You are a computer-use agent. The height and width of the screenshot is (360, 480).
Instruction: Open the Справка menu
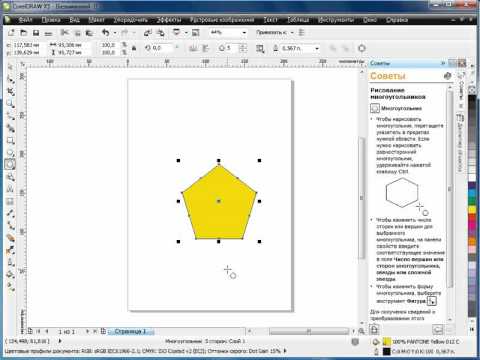(397, 20)
